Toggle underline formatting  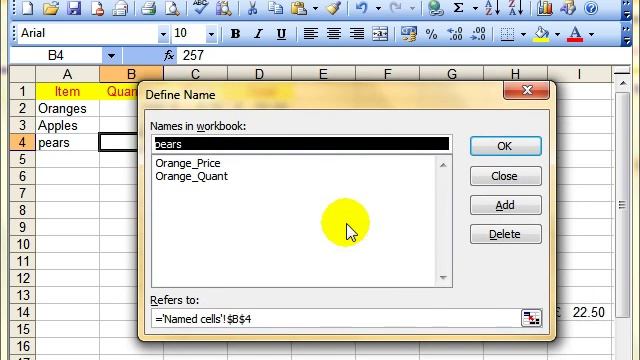(281, 33)
